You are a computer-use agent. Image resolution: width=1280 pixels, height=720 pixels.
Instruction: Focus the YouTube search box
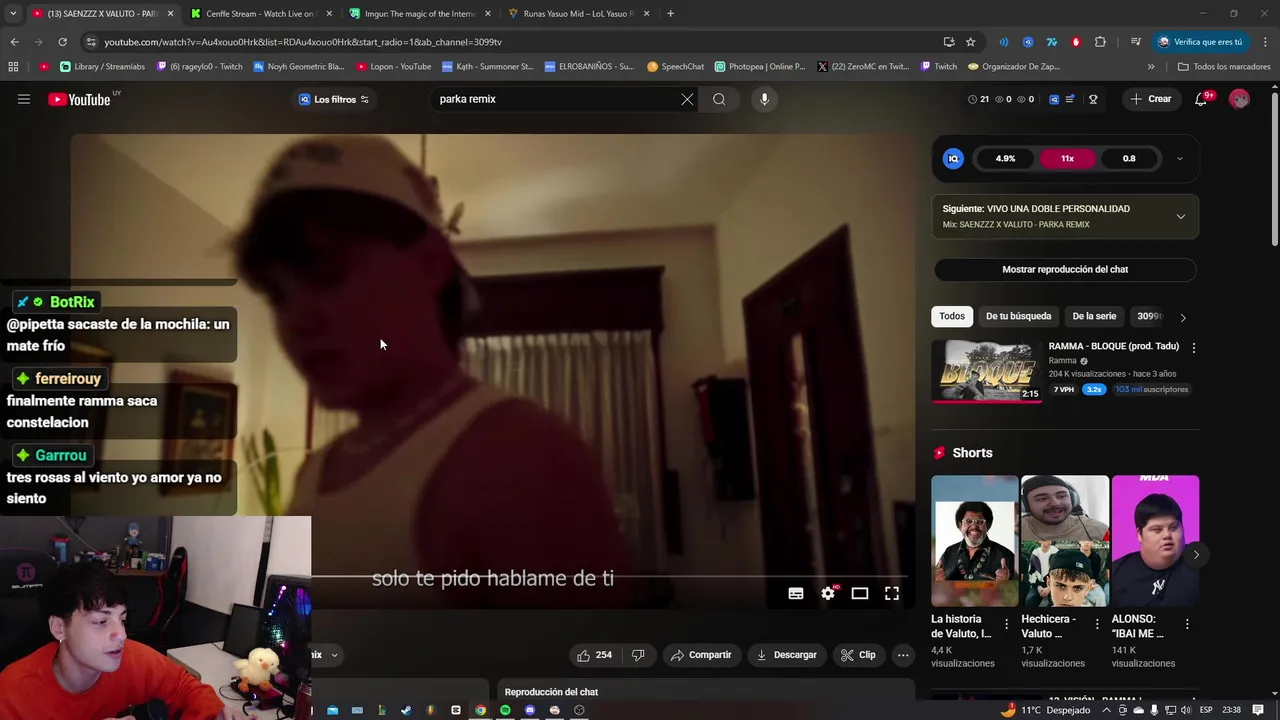coord(555,99)
